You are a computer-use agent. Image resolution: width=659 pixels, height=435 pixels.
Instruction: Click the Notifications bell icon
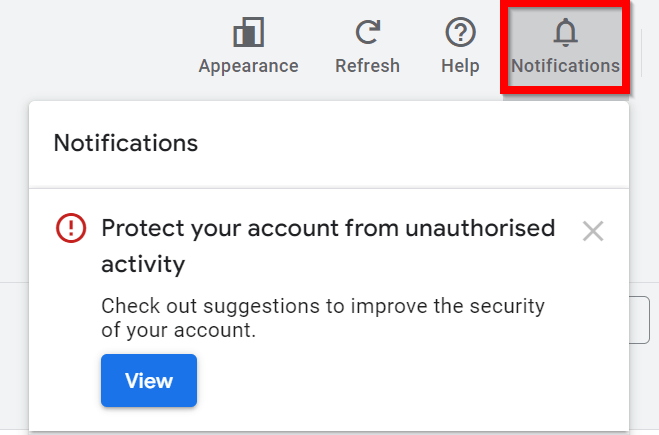click(x=565, y=32)
